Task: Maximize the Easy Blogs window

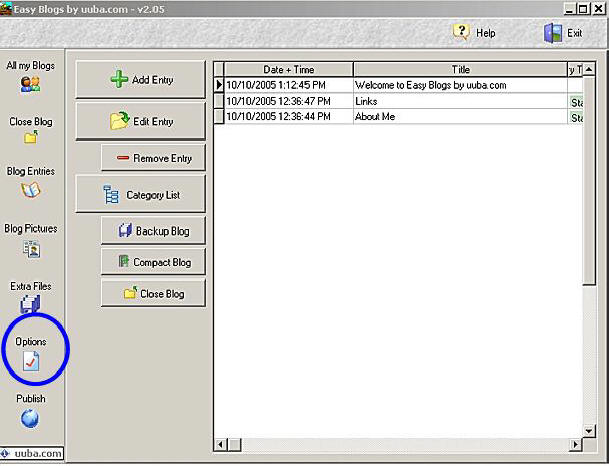Action: pos(583,9)
